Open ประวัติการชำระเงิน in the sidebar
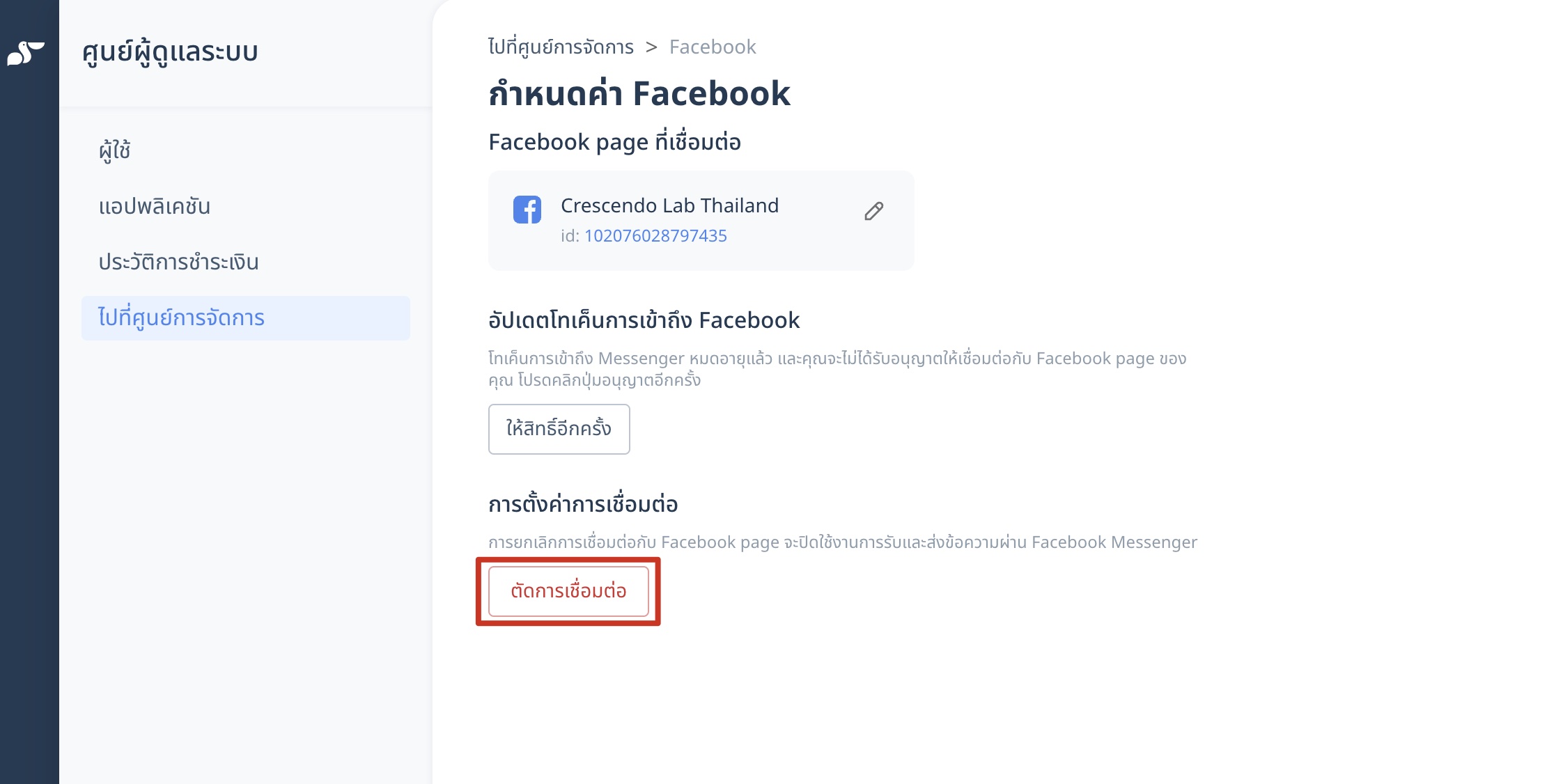The width and height of the screenshot is (1563, 784). click(178, 262)
